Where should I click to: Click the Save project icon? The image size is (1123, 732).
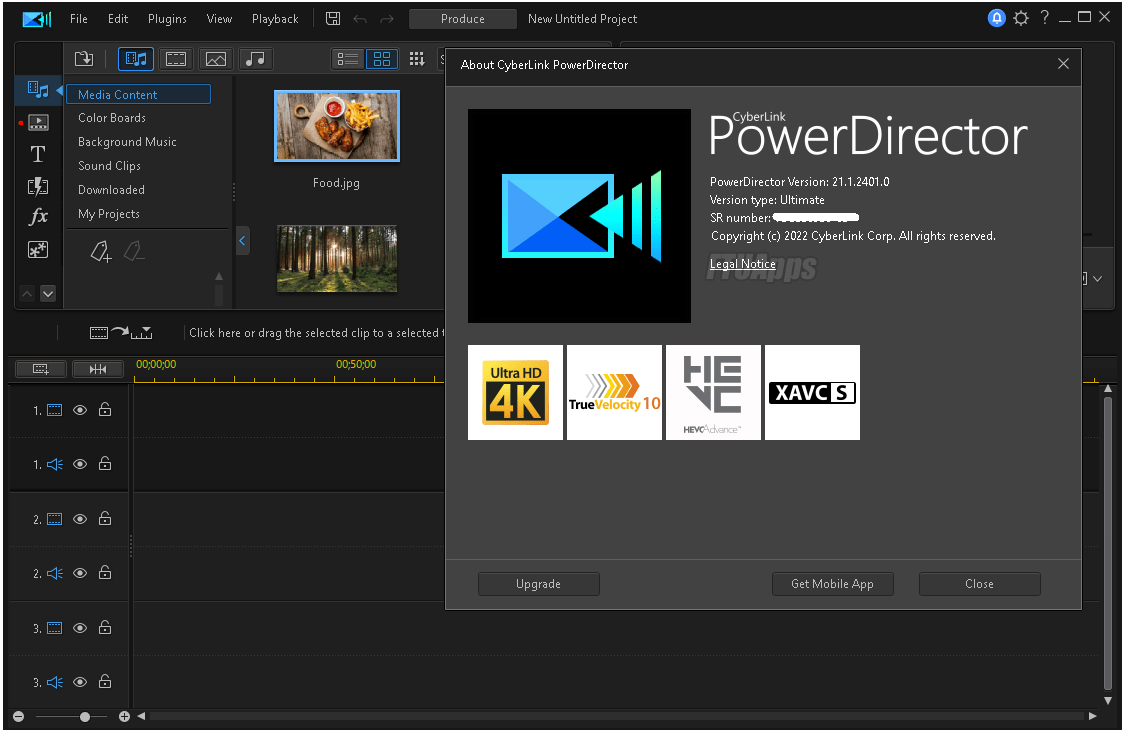(333, 19)
